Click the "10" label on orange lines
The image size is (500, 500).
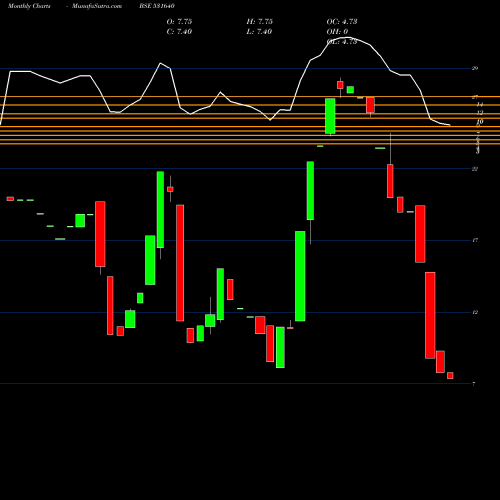480,122
